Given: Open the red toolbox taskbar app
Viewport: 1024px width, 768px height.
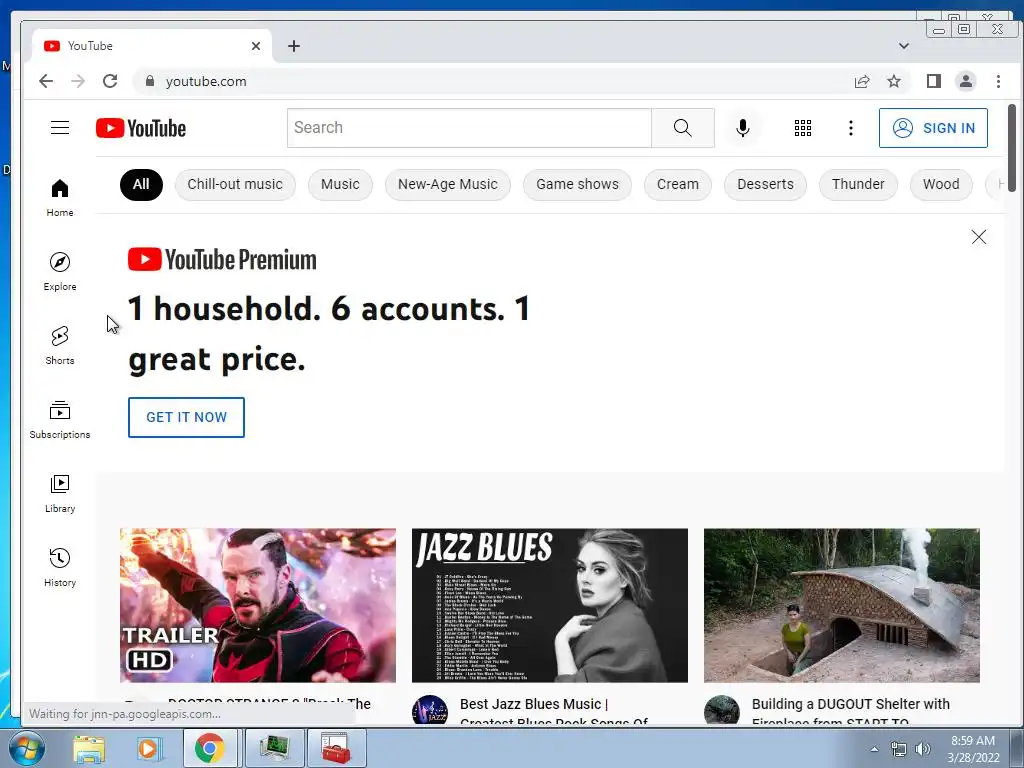Looking at the screenshot, I should 336,748.
